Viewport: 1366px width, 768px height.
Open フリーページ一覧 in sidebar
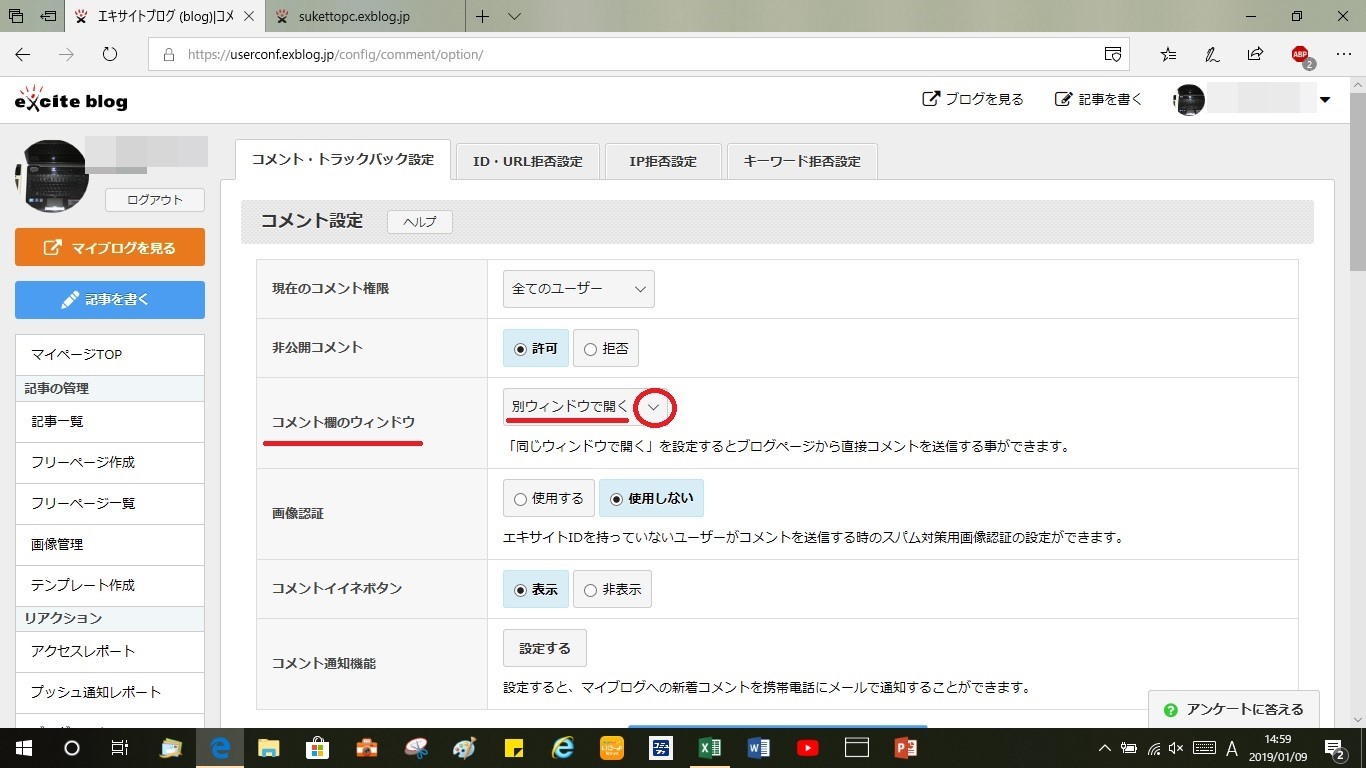pos(110,504)
